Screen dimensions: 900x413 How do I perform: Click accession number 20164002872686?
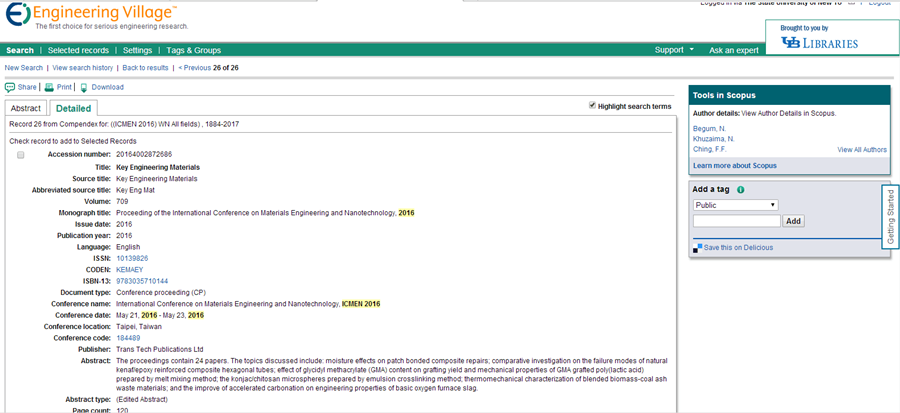pos(144,154)
